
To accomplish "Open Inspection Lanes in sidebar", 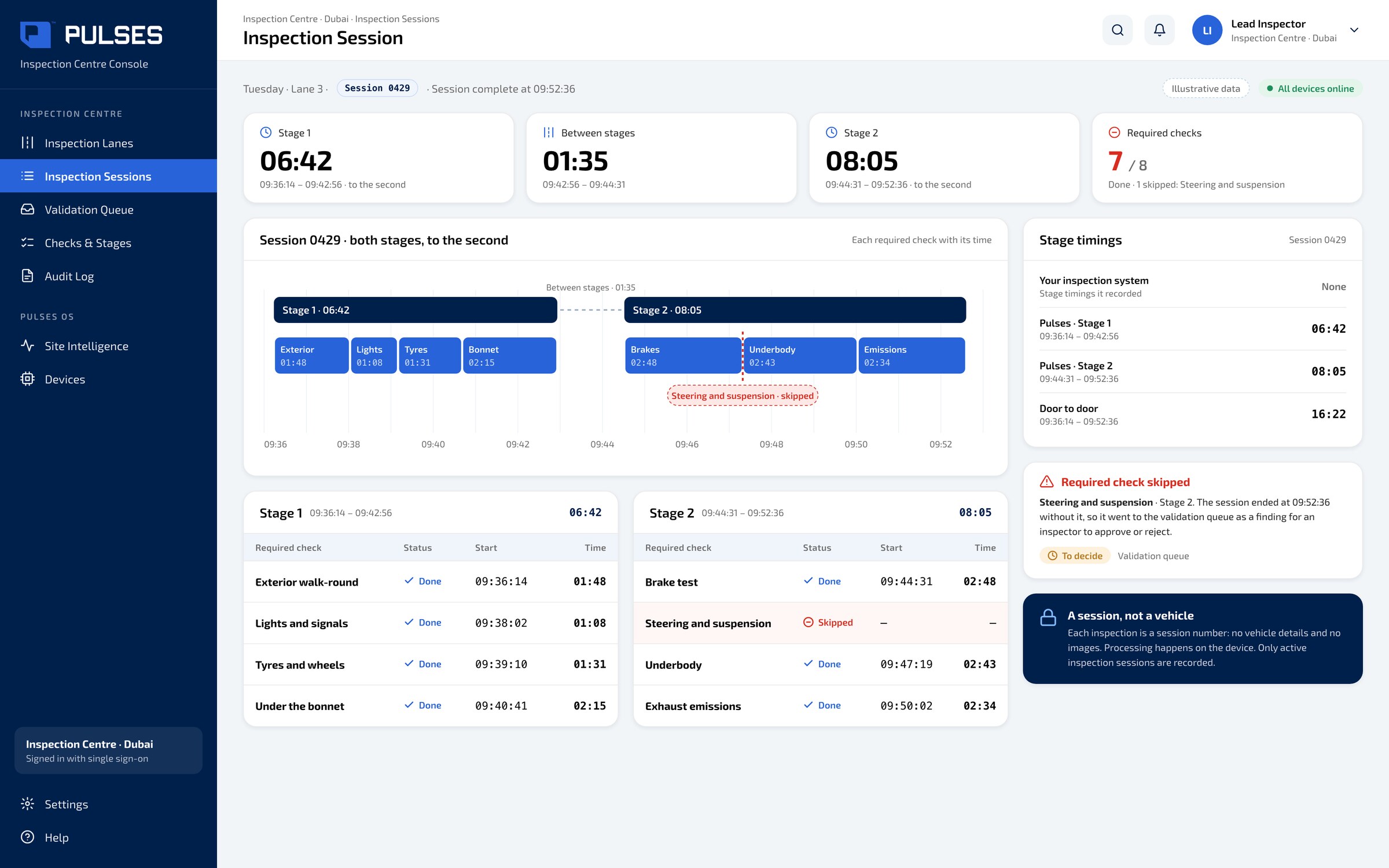I will point(108,143).
